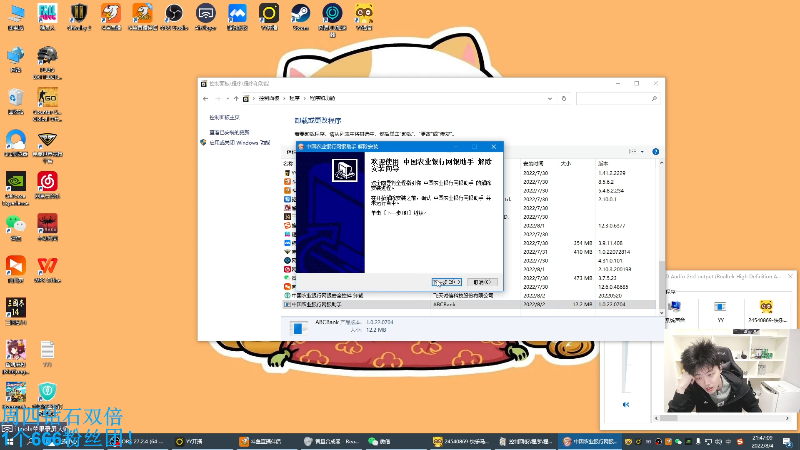Click the 410 MB size cell

tap(583, 252)
